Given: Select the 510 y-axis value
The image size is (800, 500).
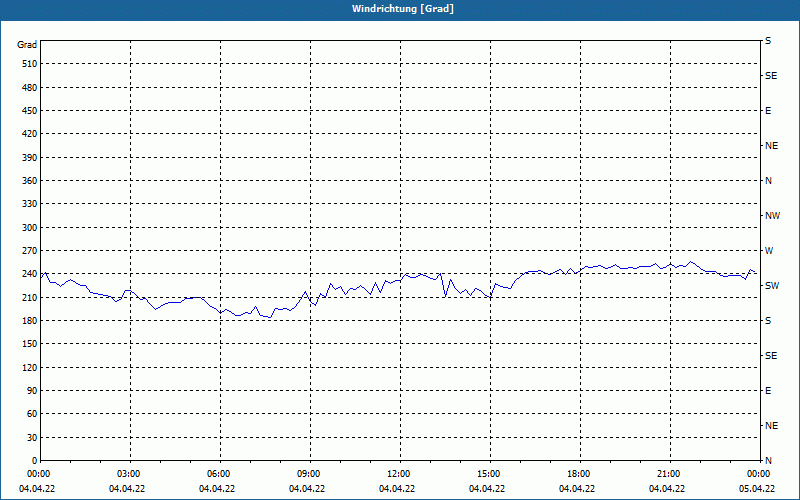Looking at the screenshot, I should [x=30, y=64].
